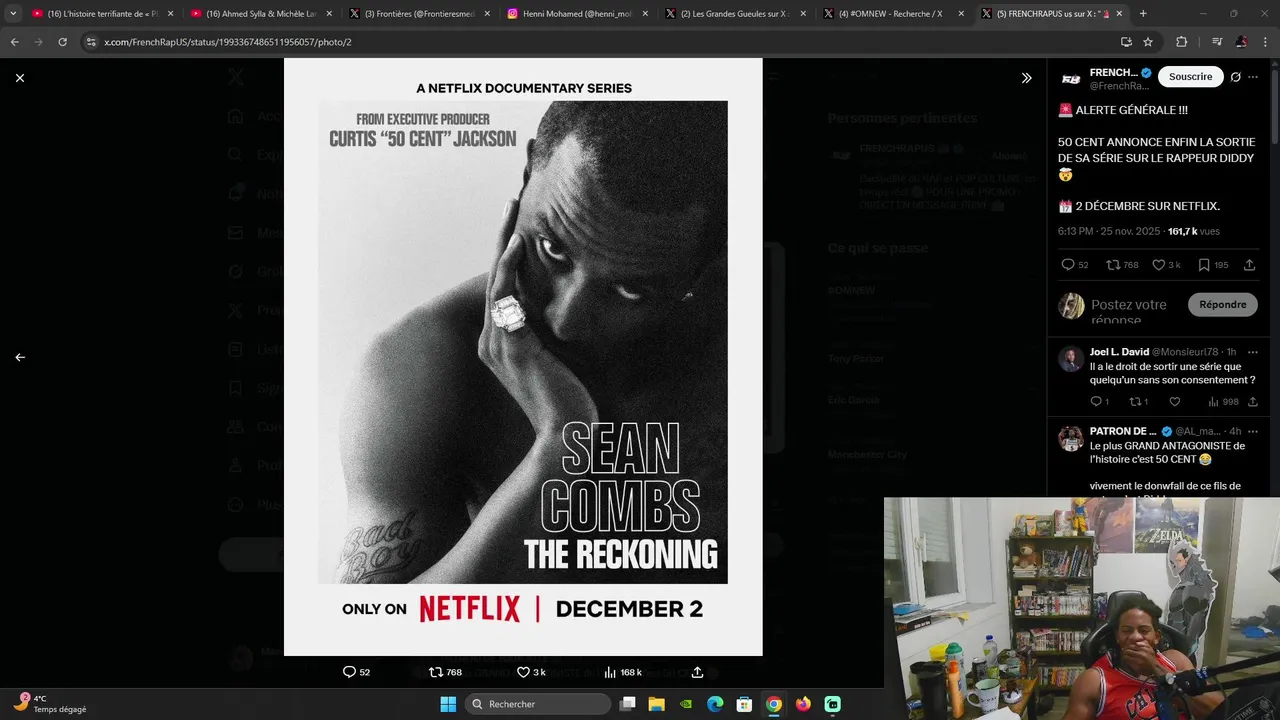Screen dimensions: 1280x720
Task: Like Joel L. David's comment
Action: (1175, 401)
